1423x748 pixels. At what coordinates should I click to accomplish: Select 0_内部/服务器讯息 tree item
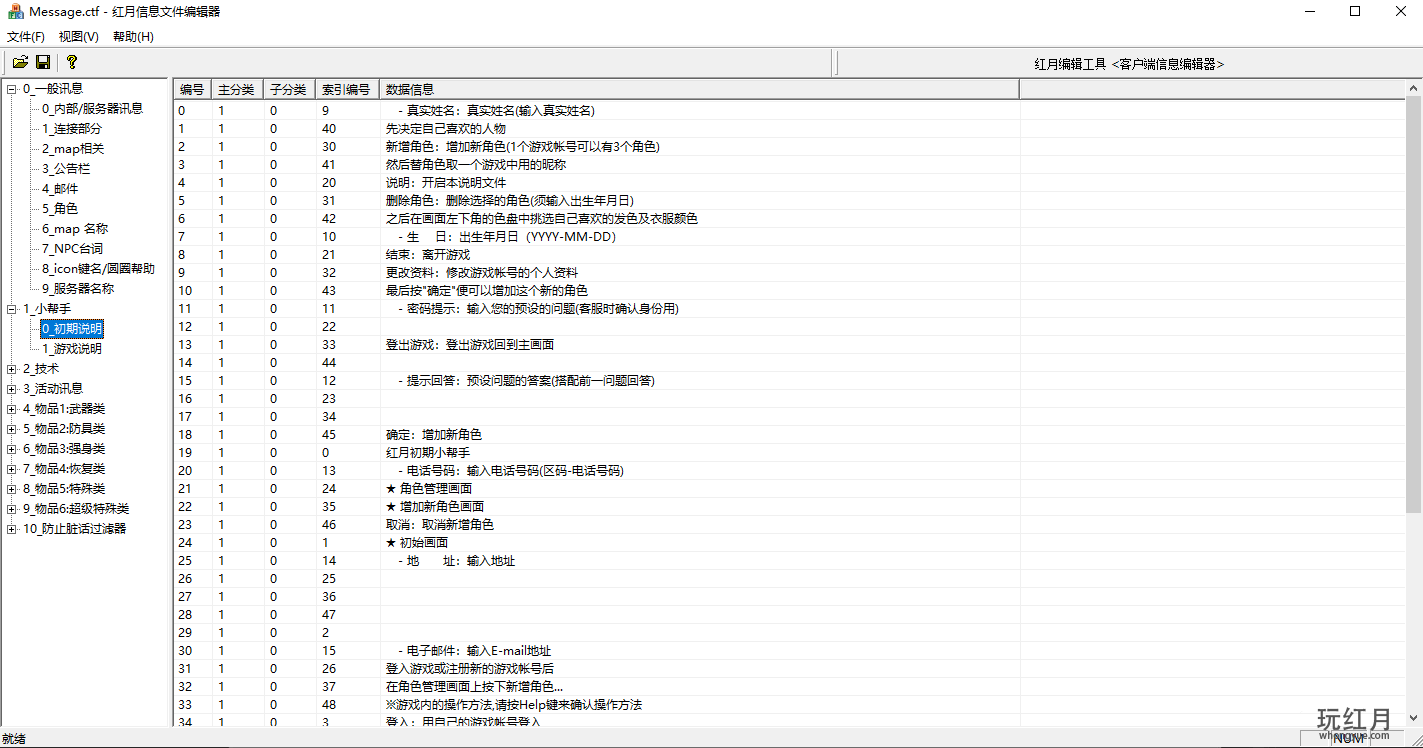click(92, 109)
